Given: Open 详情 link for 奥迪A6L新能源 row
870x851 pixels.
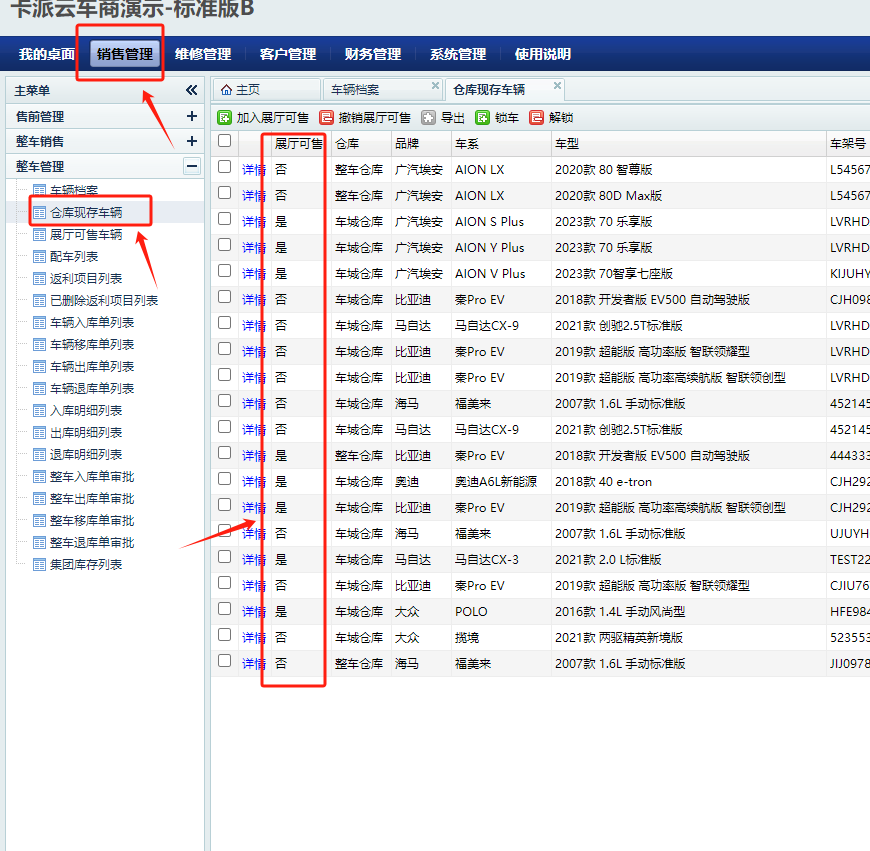Looking at the screenshot, I should [x=254, y=481].
